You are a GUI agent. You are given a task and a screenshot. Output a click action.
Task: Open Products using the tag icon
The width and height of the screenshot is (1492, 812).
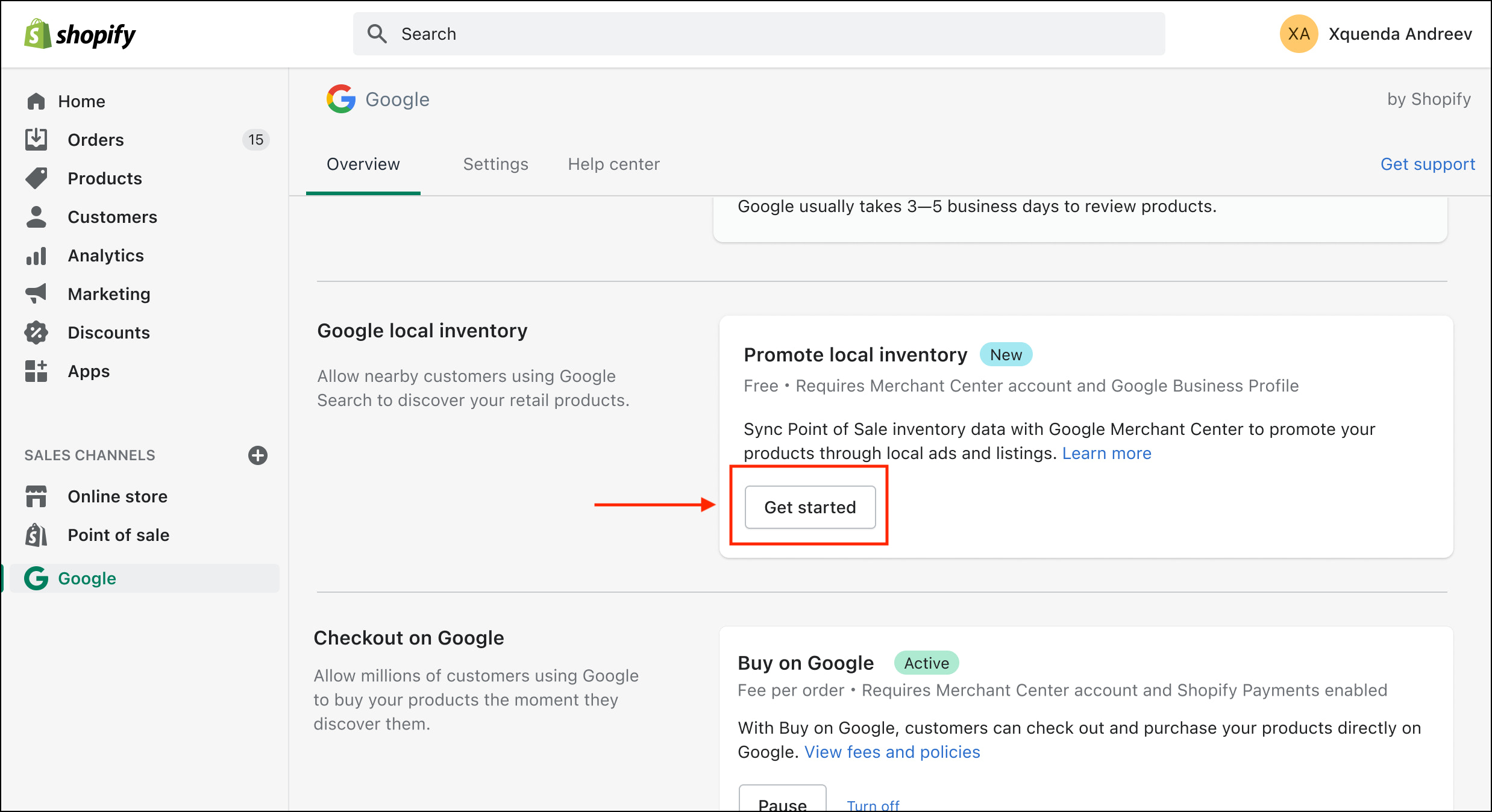point(36,178)
